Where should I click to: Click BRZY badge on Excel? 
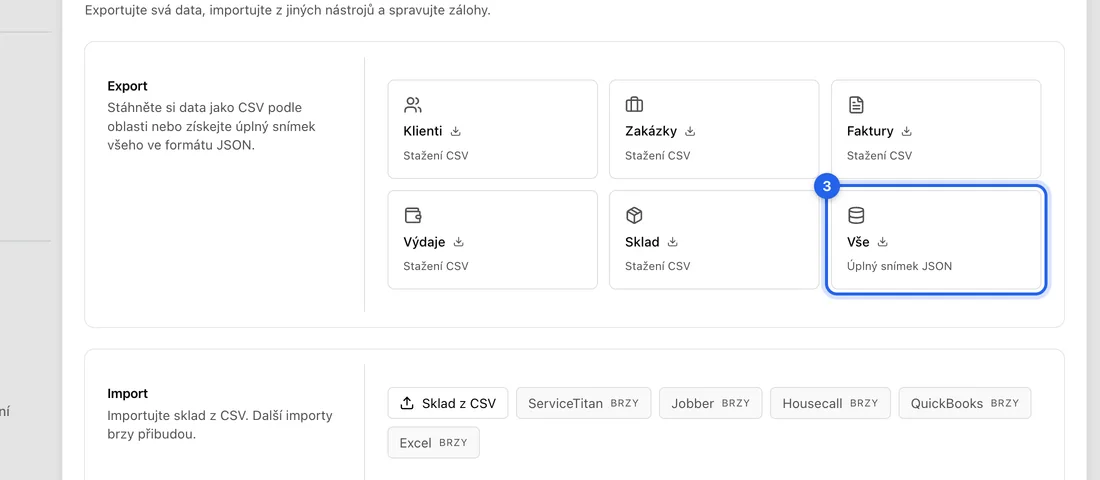[453, 443]
